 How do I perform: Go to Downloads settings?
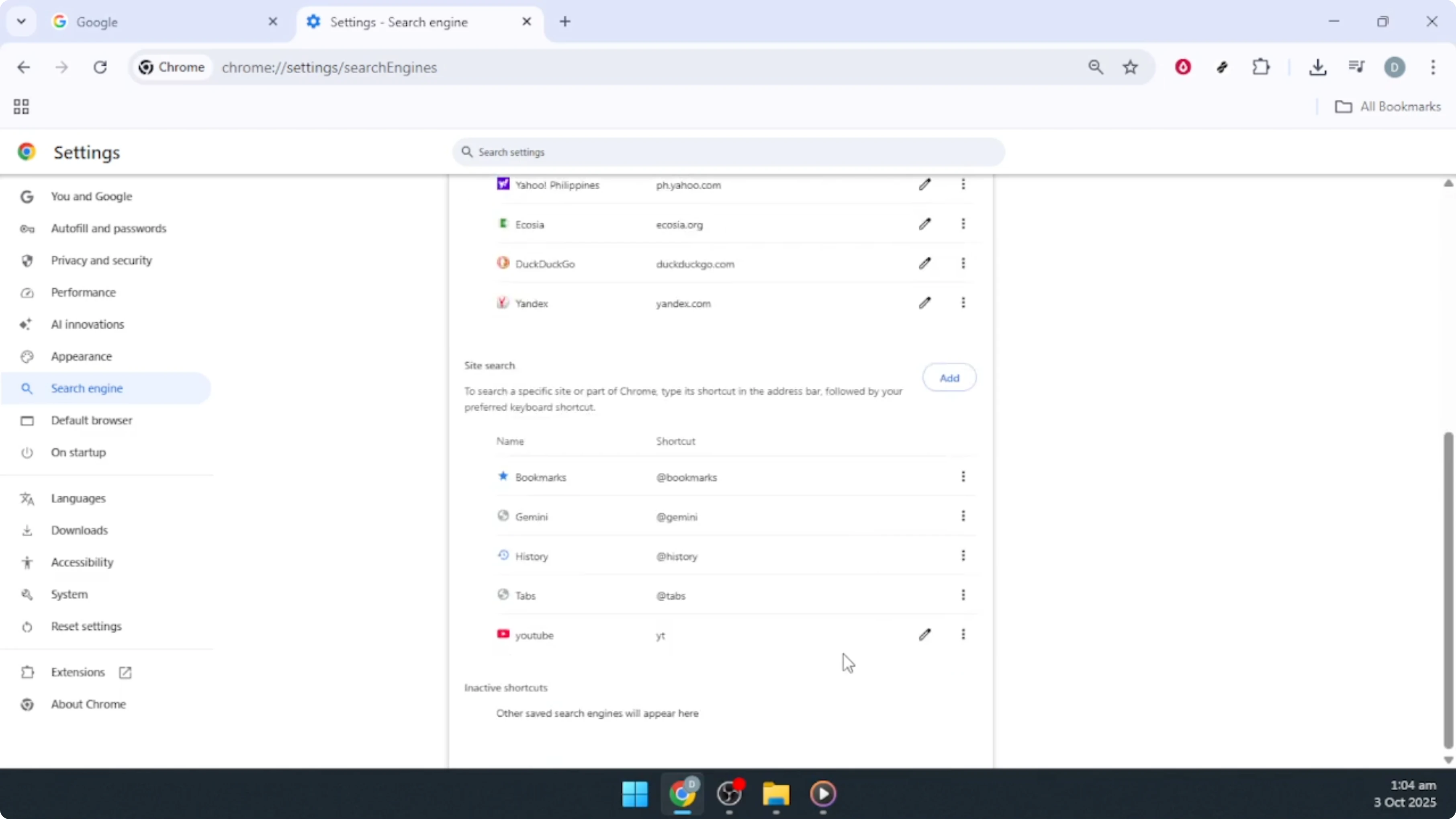[106, 531]
